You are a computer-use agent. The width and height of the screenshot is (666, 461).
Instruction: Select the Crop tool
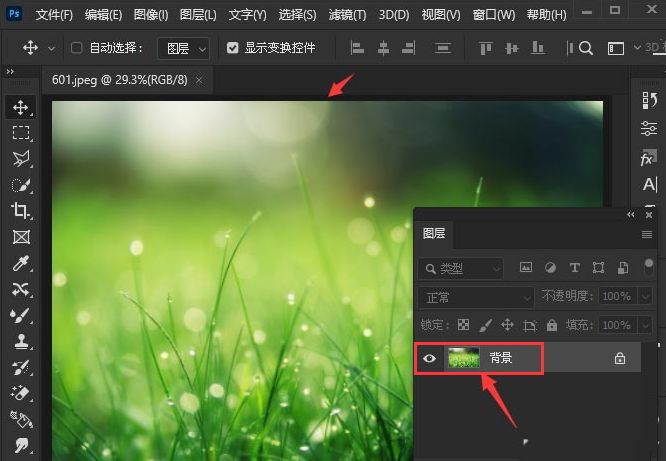pyautogui.click(x=20, y=210)
